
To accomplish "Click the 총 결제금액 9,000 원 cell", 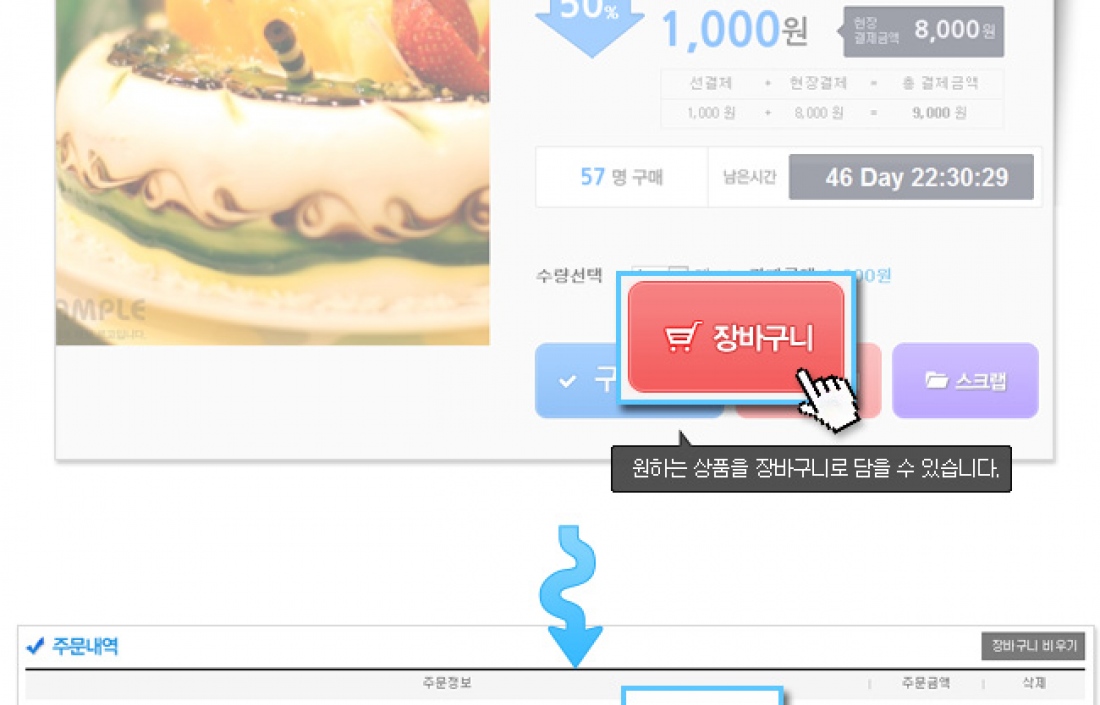I will tap(939, 113).
